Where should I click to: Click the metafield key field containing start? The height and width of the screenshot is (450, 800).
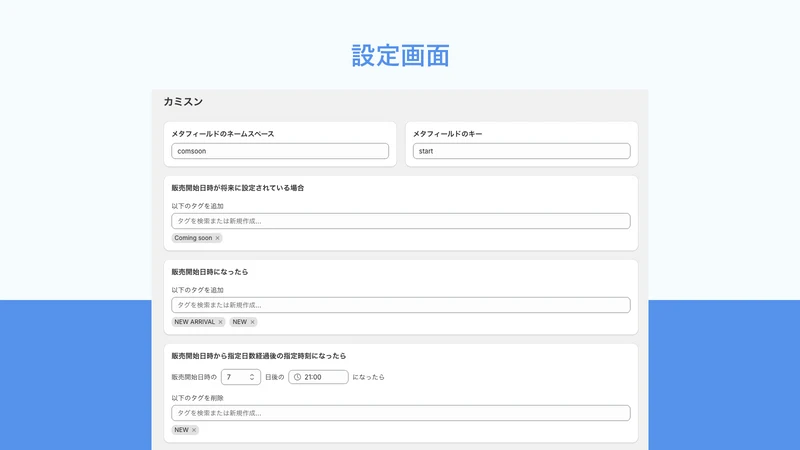coord(521,151)
